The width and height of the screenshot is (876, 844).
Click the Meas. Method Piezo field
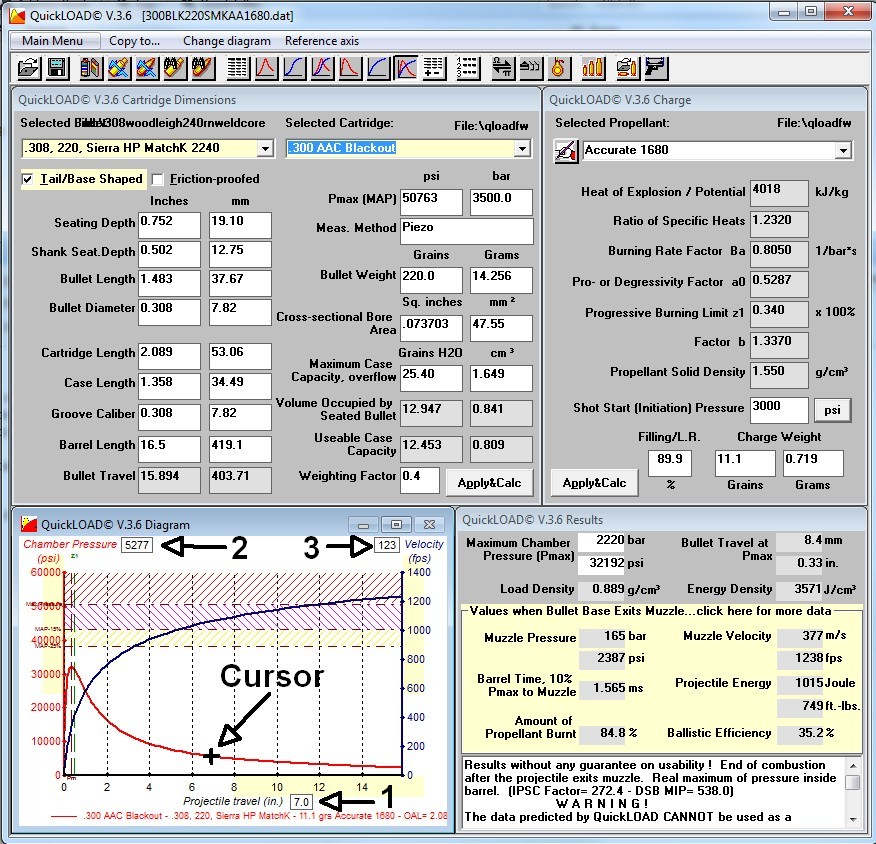[x=467, y=231]
